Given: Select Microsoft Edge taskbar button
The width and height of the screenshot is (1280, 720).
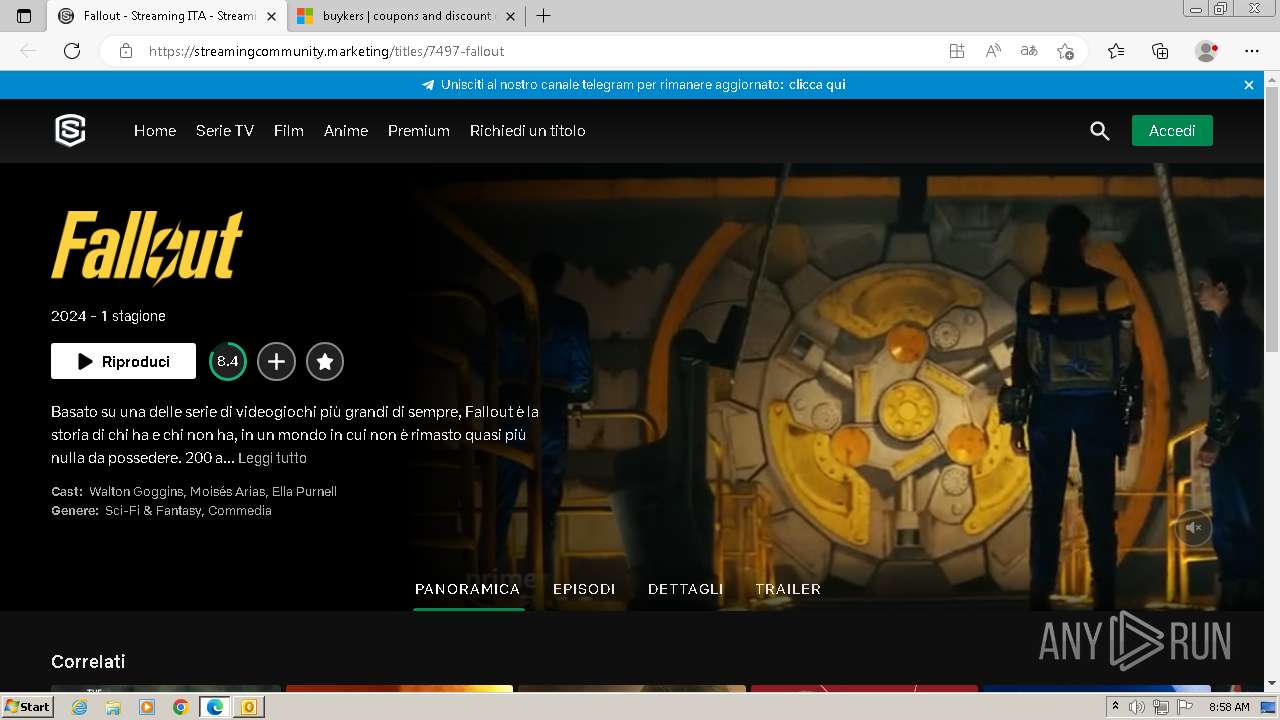Looking at the screenshot, I should click(215, 707).
